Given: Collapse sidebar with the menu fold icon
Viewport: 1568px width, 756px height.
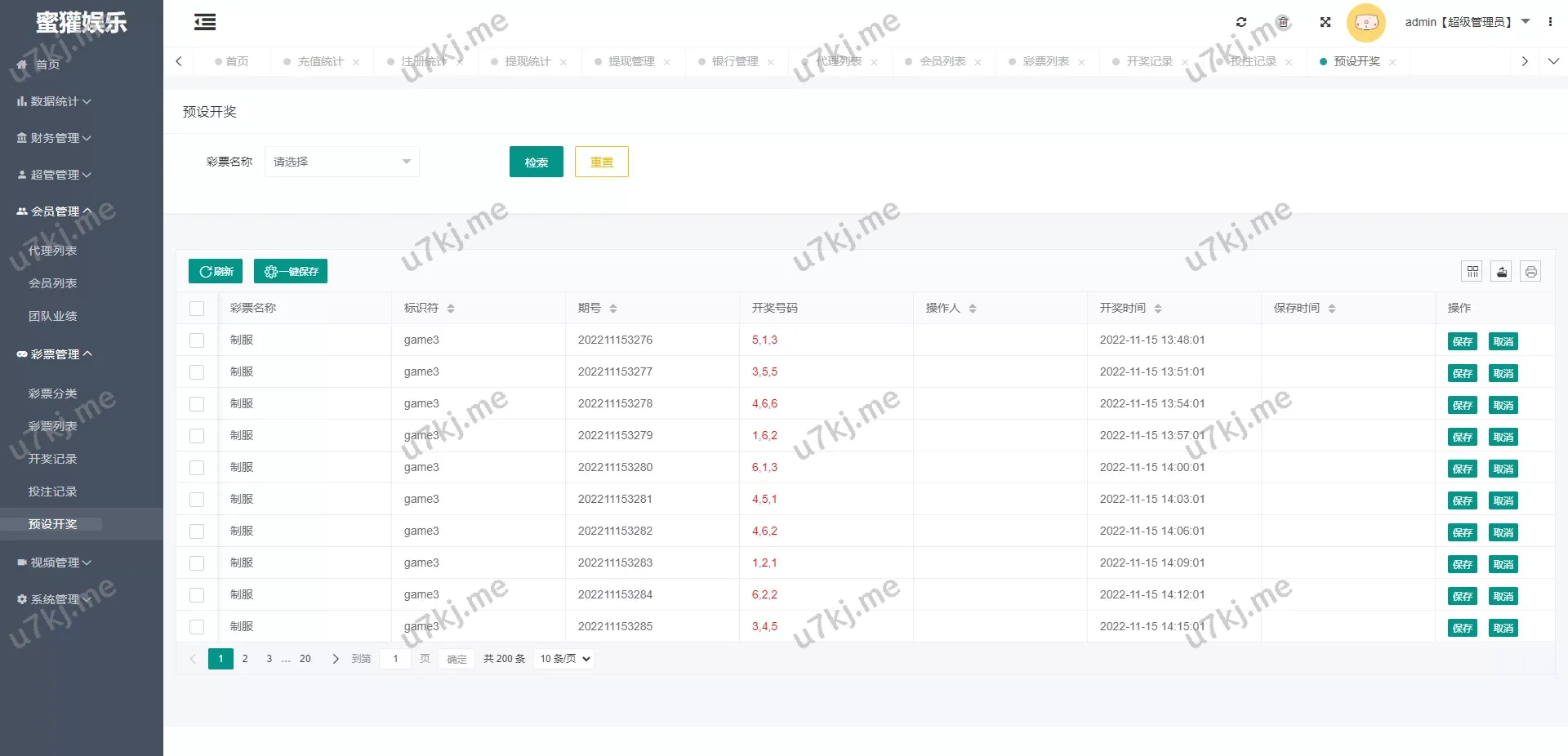Looking at the screenshot, I should pos(205,23).
